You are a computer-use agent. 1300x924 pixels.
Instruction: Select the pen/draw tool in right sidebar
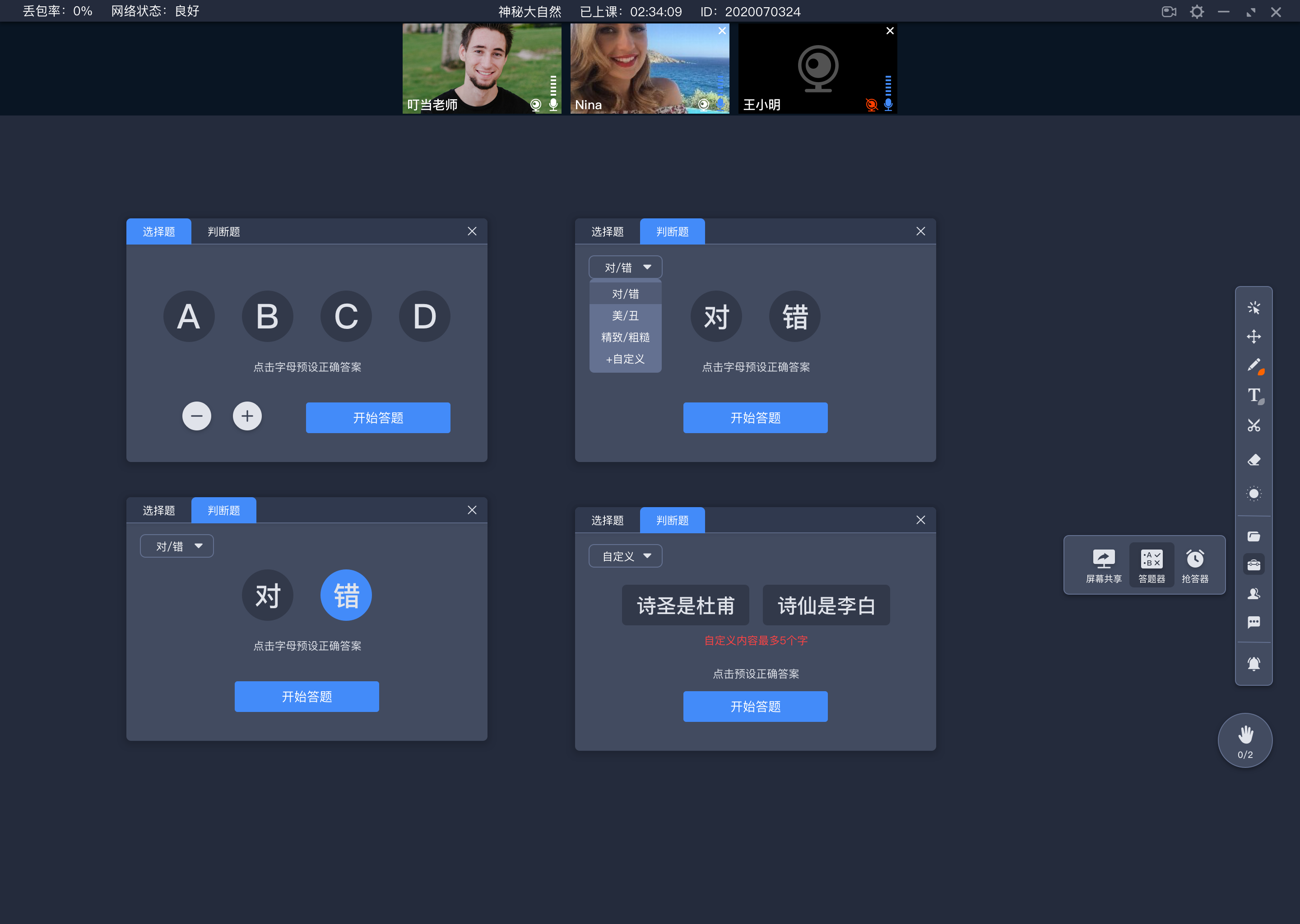point(1254,365)
